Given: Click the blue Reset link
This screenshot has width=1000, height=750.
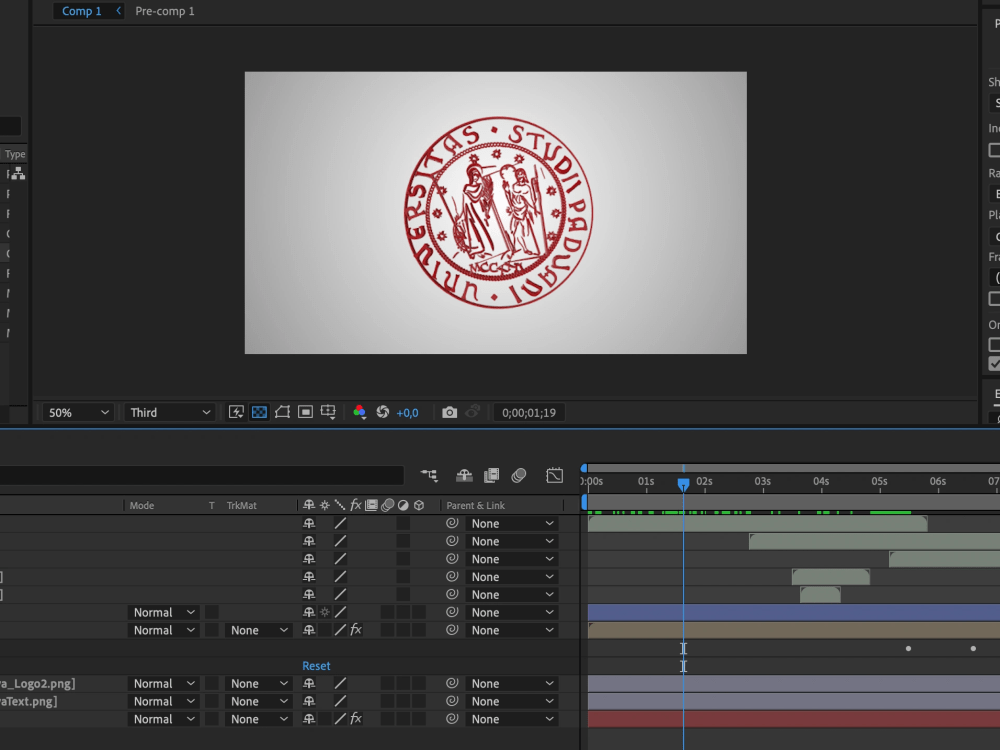Looking at the screenshot, I should click(316, 666).
